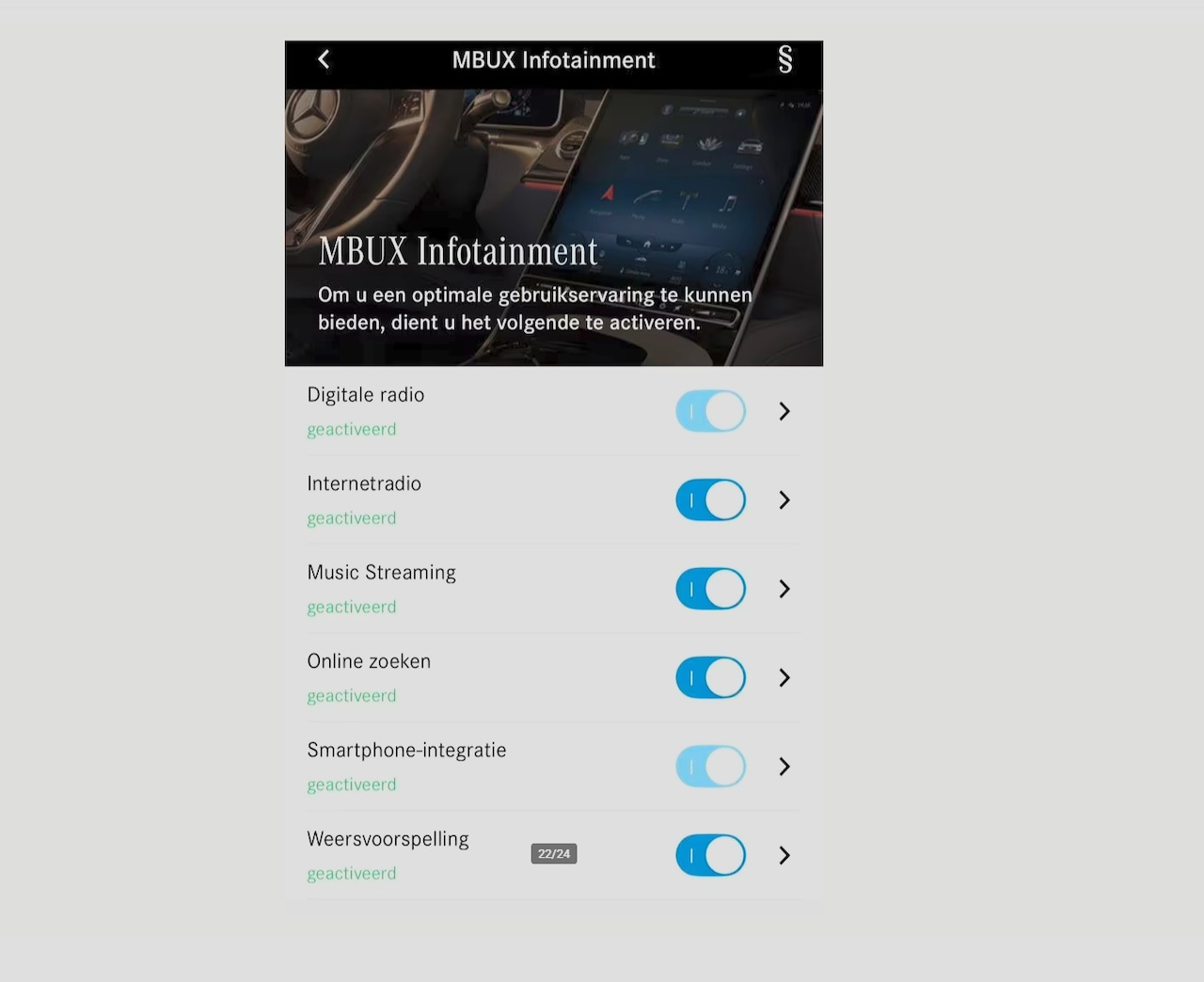Click the MBUX Infotainment banner image

pos(554,228)
